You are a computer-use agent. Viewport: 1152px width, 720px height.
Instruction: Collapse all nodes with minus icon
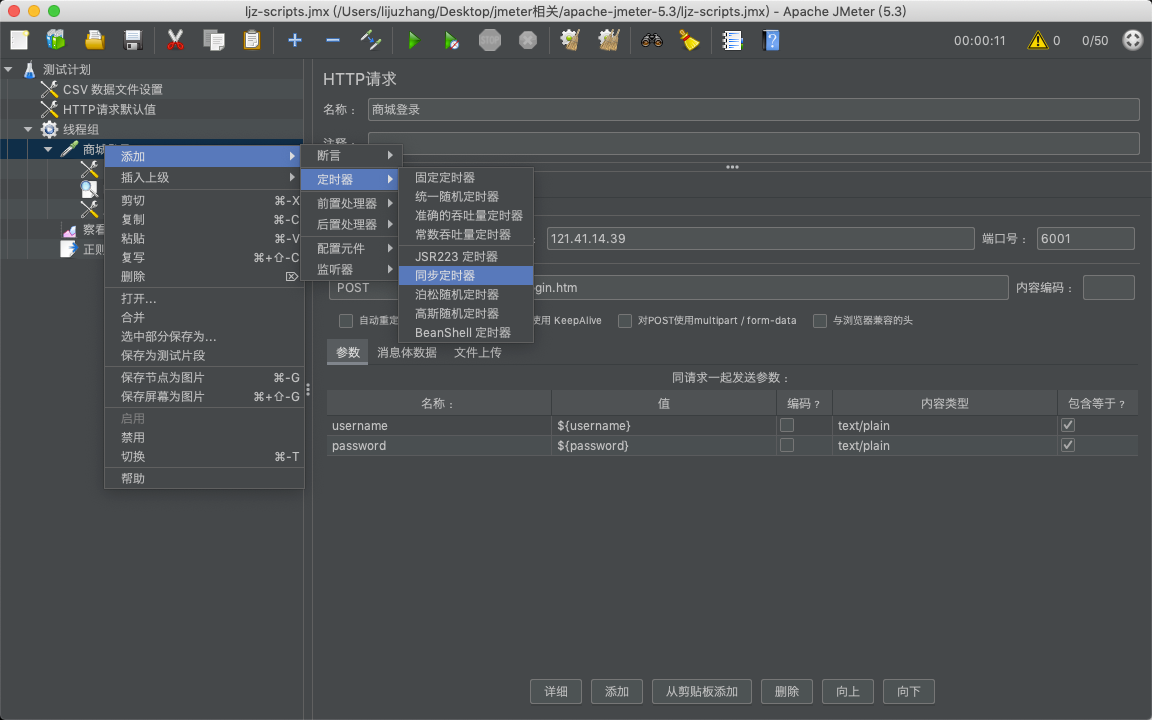click(333, 40)
